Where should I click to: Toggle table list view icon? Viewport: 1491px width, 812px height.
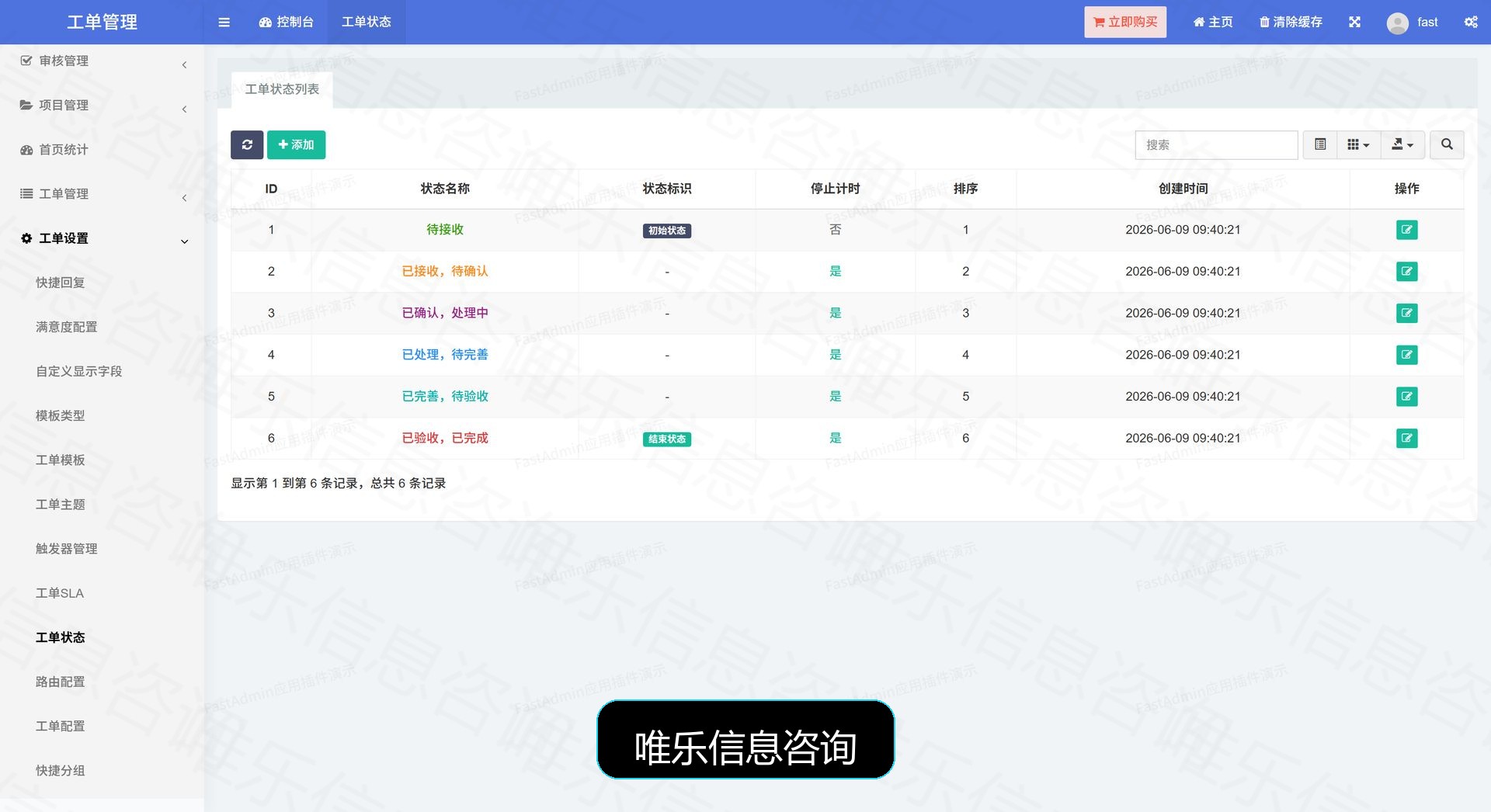(x=1319, y=144)
